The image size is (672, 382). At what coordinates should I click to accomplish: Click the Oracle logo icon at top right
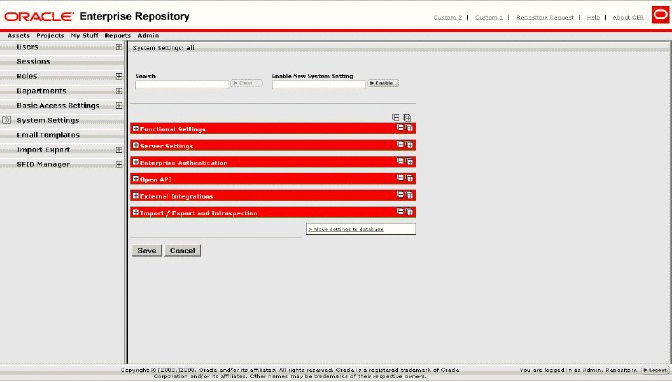660,15
